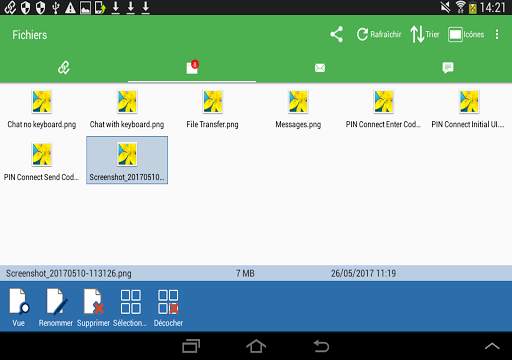Select Chat no keyboard.png thumbnail
Screen dimensions: 512x360
42,101
